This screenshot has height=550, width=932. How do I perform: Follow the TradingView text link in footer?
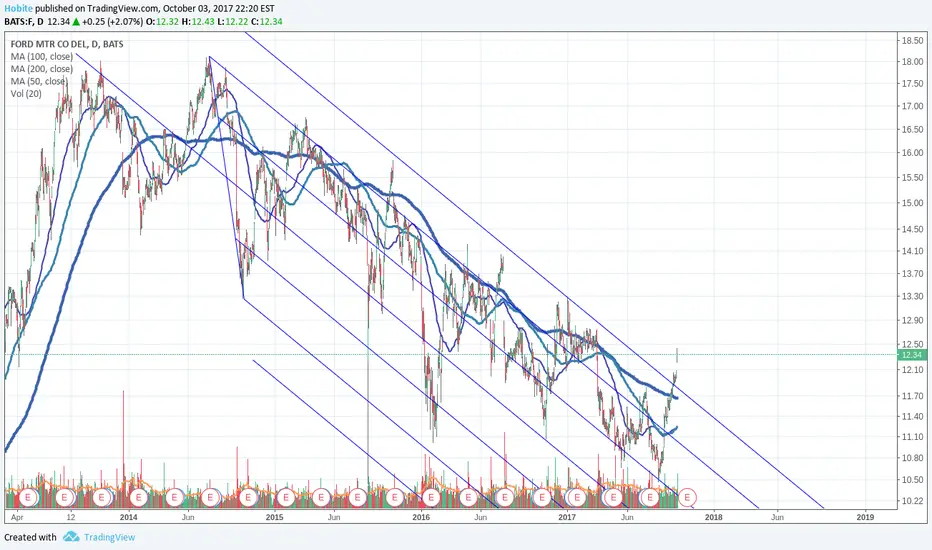click(x=109, y=537)
